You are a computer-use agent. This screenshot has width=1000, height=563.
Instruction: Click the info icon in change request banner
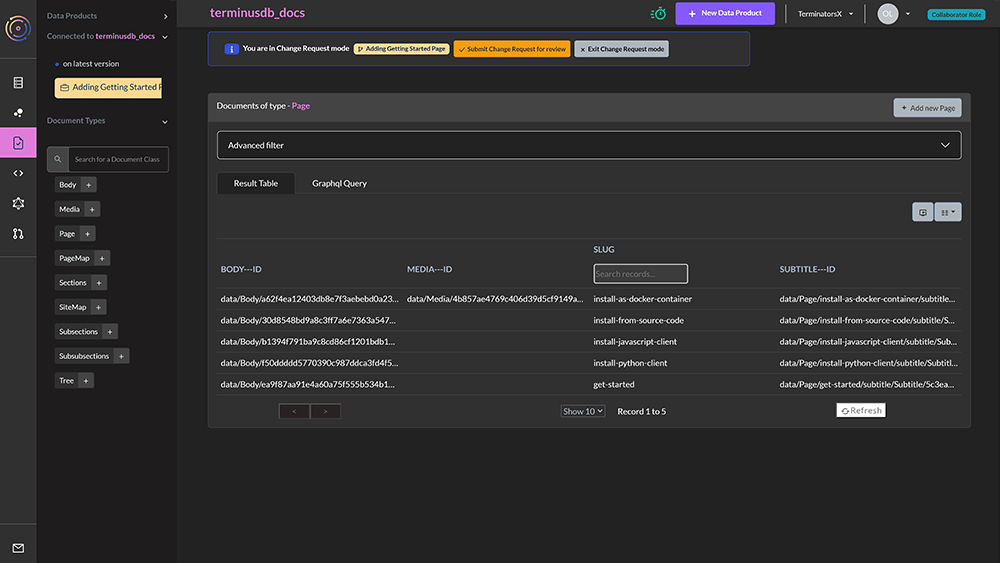click(231, 49)
